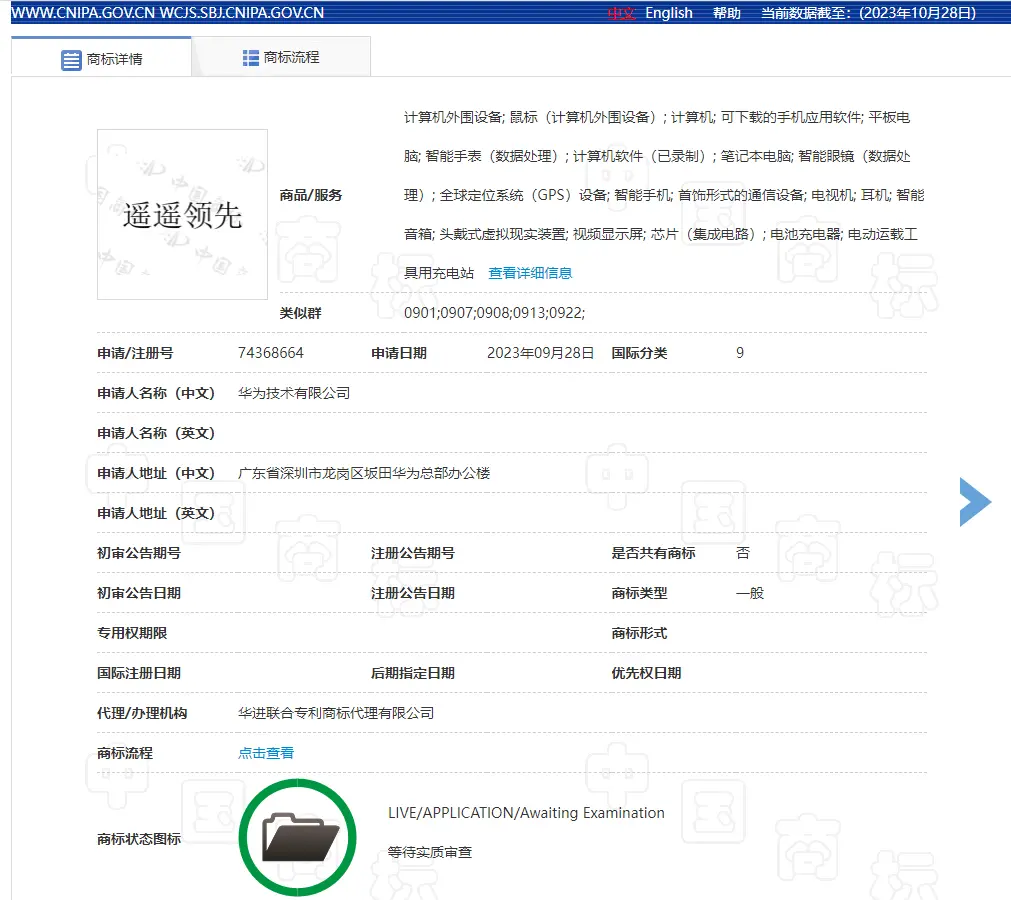
Task: Click agency name 华进联合专利商标代理有限公司
Action: pos(336,713)
